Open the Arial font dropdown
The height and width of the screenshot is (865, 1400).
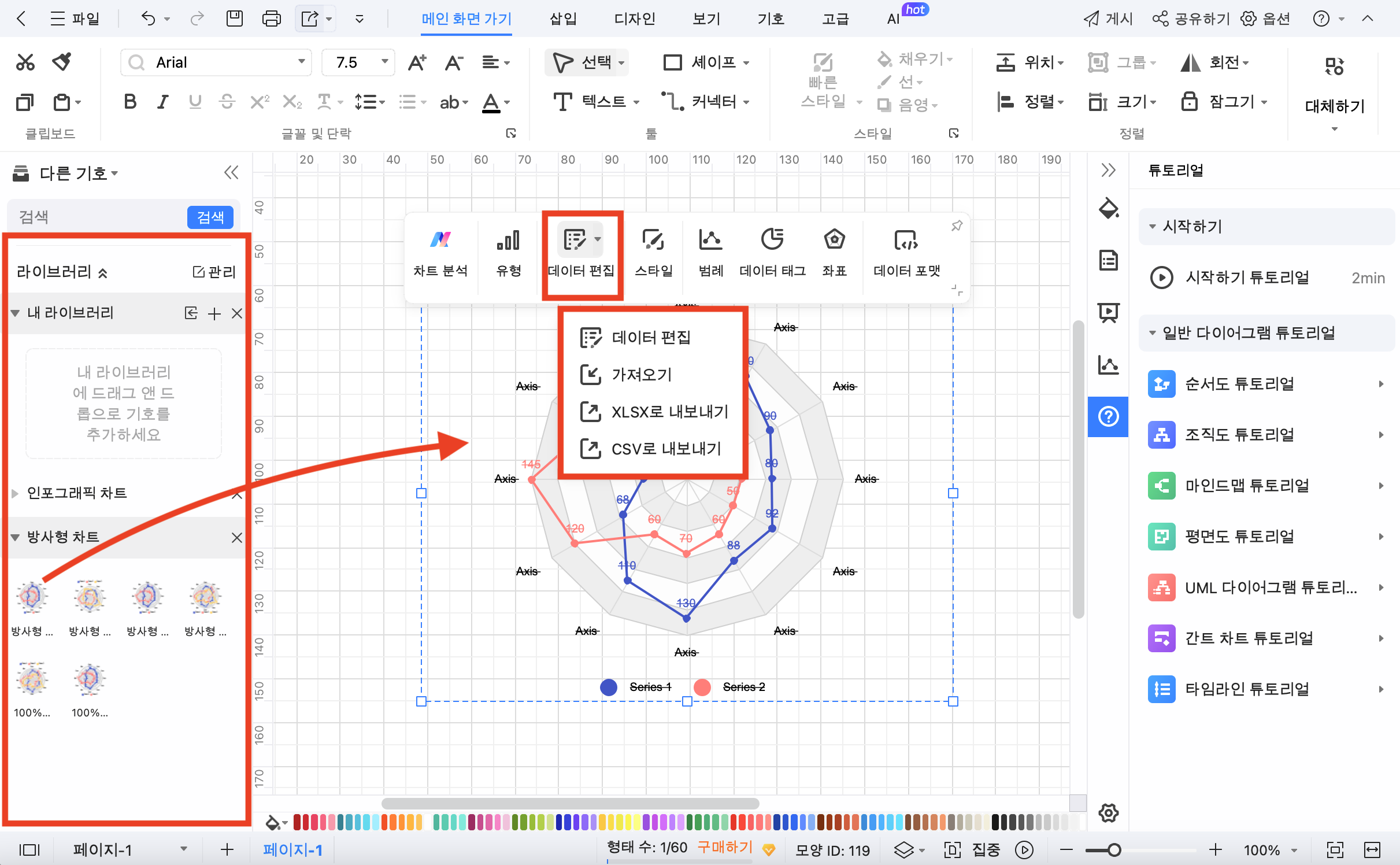301,62
